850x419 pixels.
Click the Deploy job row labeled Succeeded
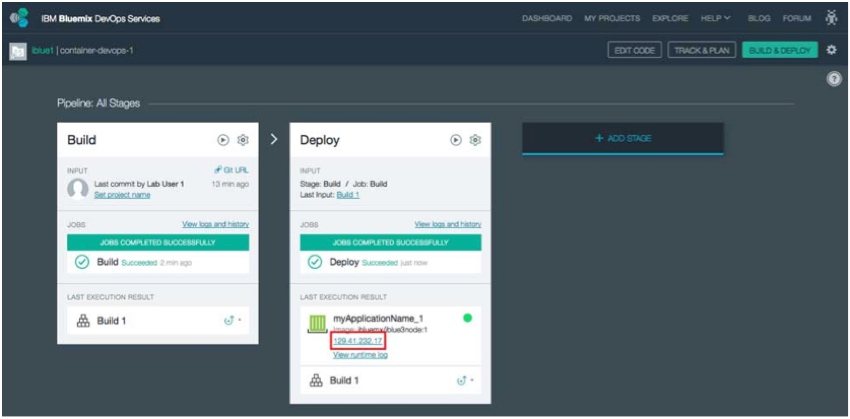click(x=391, y=262)
